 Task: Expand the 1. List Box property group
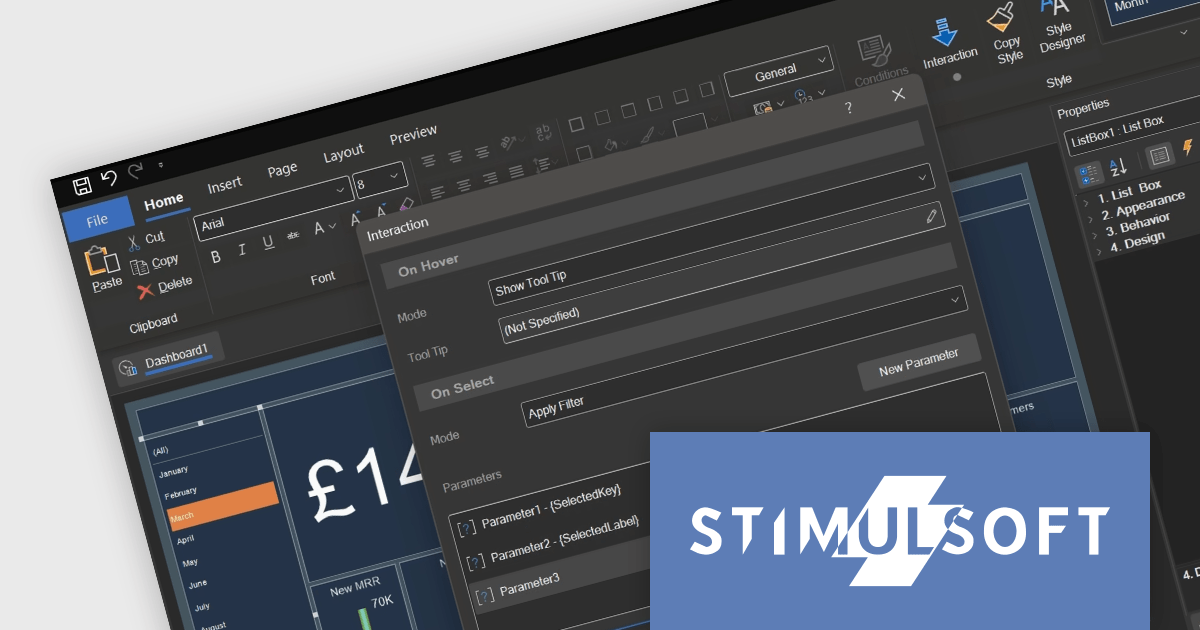coord(1086,201)
